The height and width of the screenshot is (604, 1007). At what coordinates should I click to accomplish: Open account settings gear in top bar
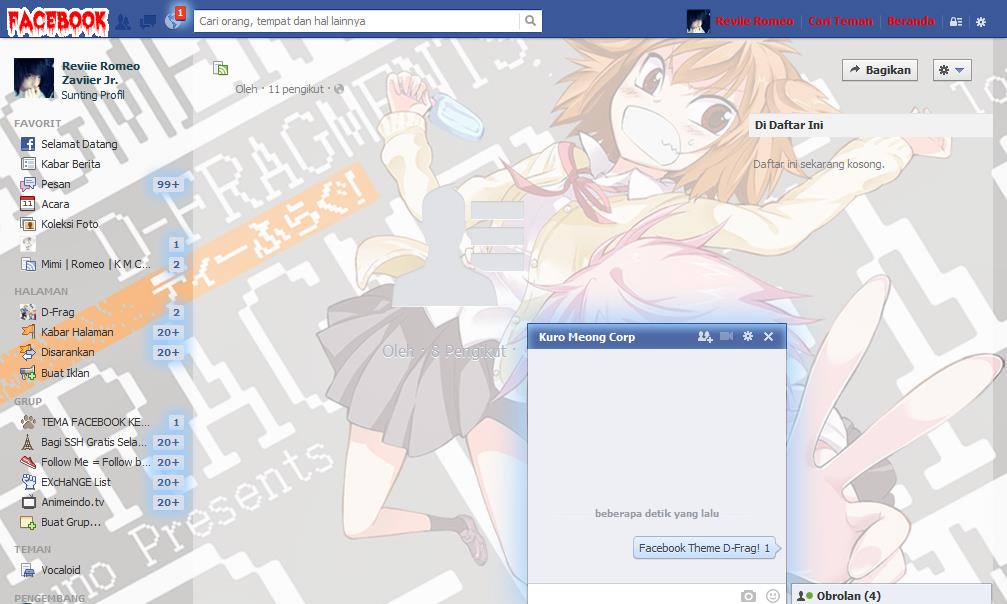pos(981,22)
